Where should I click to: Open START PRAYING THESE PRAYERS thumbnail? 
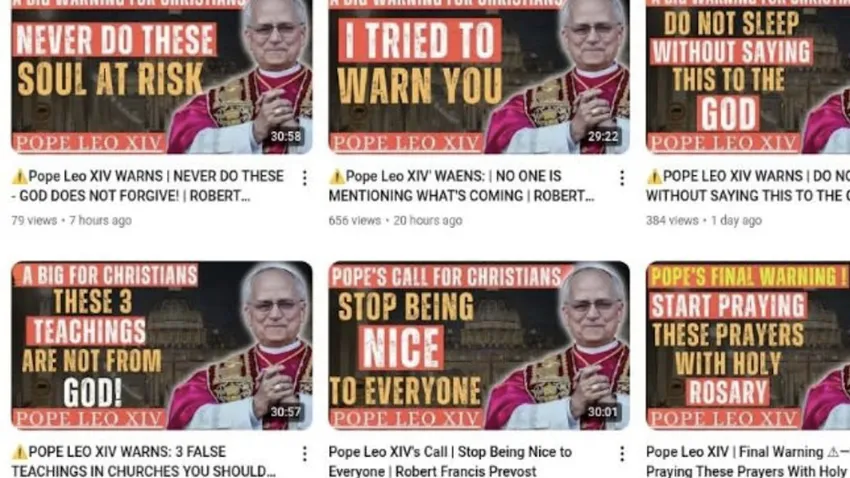(748, 346)
